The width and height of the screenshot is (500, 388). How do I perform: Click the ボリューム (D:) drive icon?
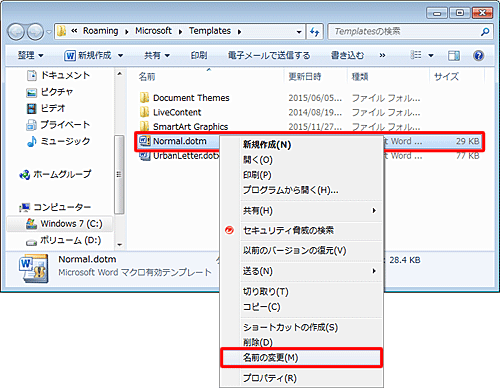[31, 242]
